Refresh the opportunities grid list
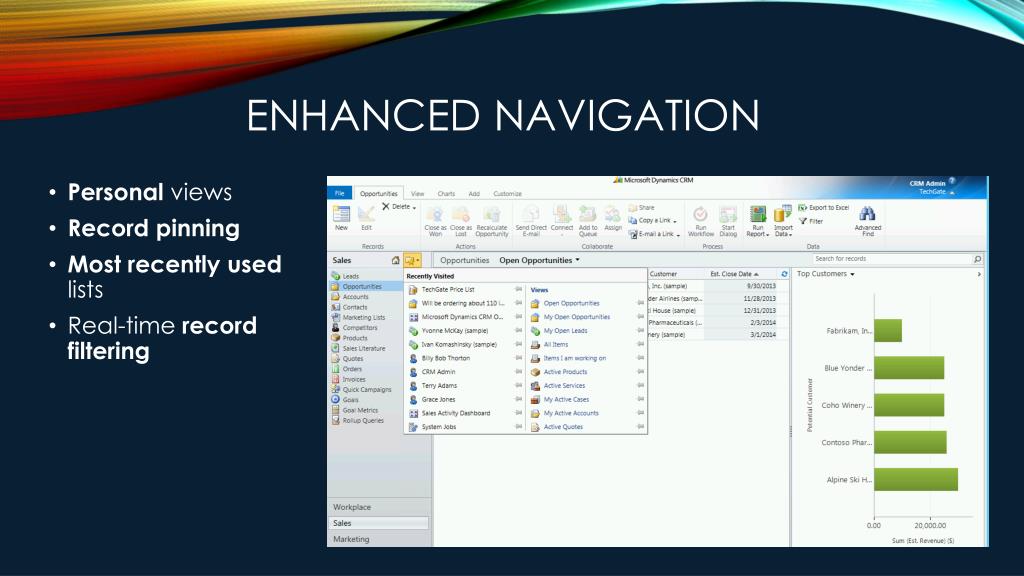Image resolution: width=1024 pixels, height=576 pixels. 784,274
